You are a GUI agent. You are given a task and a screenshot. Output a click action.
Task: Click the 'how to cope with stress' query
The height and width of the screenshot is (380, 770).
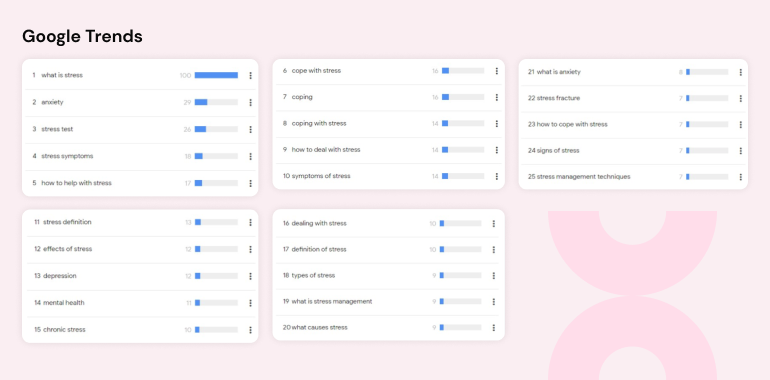pyautogui.click(x=572, y=124)
